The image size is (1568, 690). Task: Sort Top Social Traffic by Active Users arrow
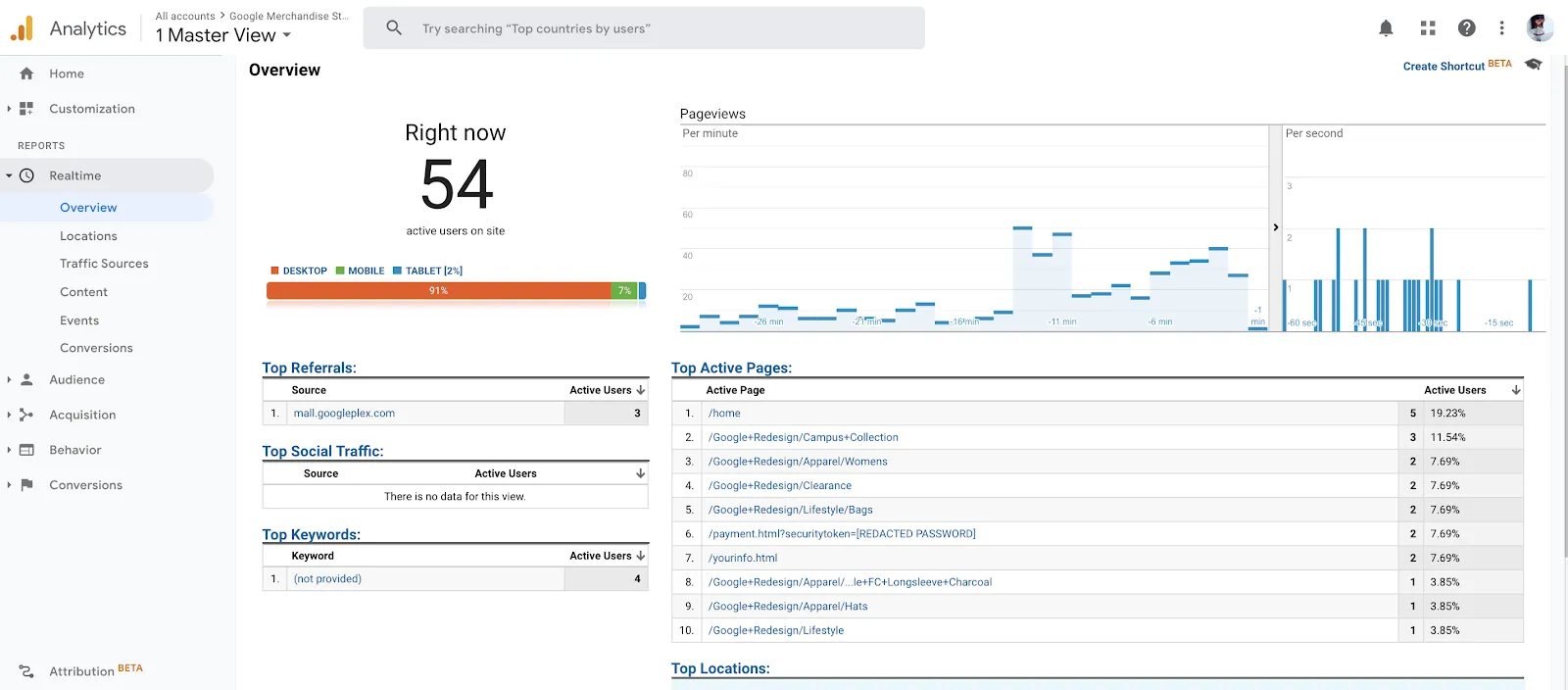[641, 473]
